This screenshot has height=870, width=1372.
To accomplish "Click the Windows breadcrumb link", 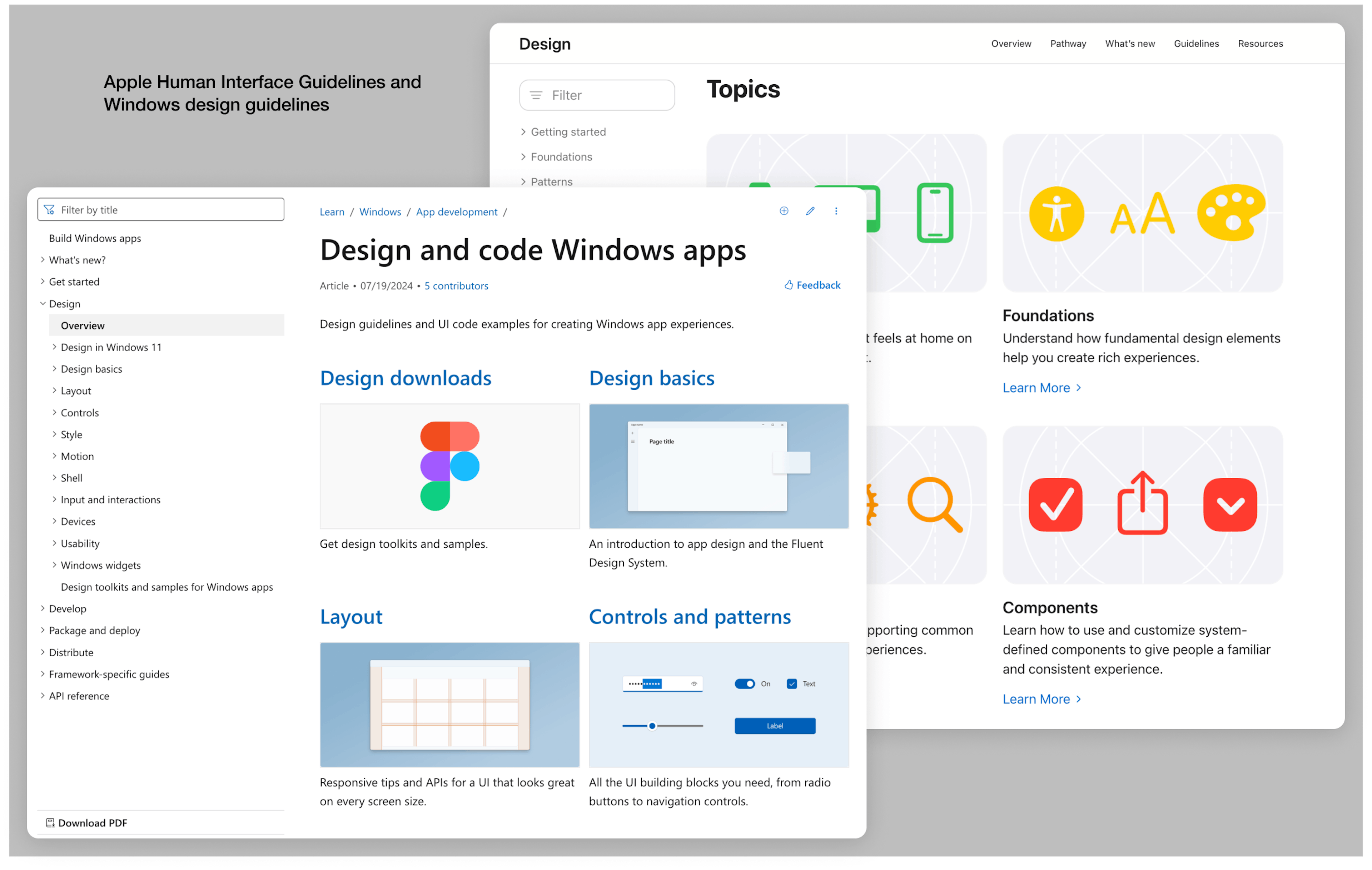I will point(380,212).
